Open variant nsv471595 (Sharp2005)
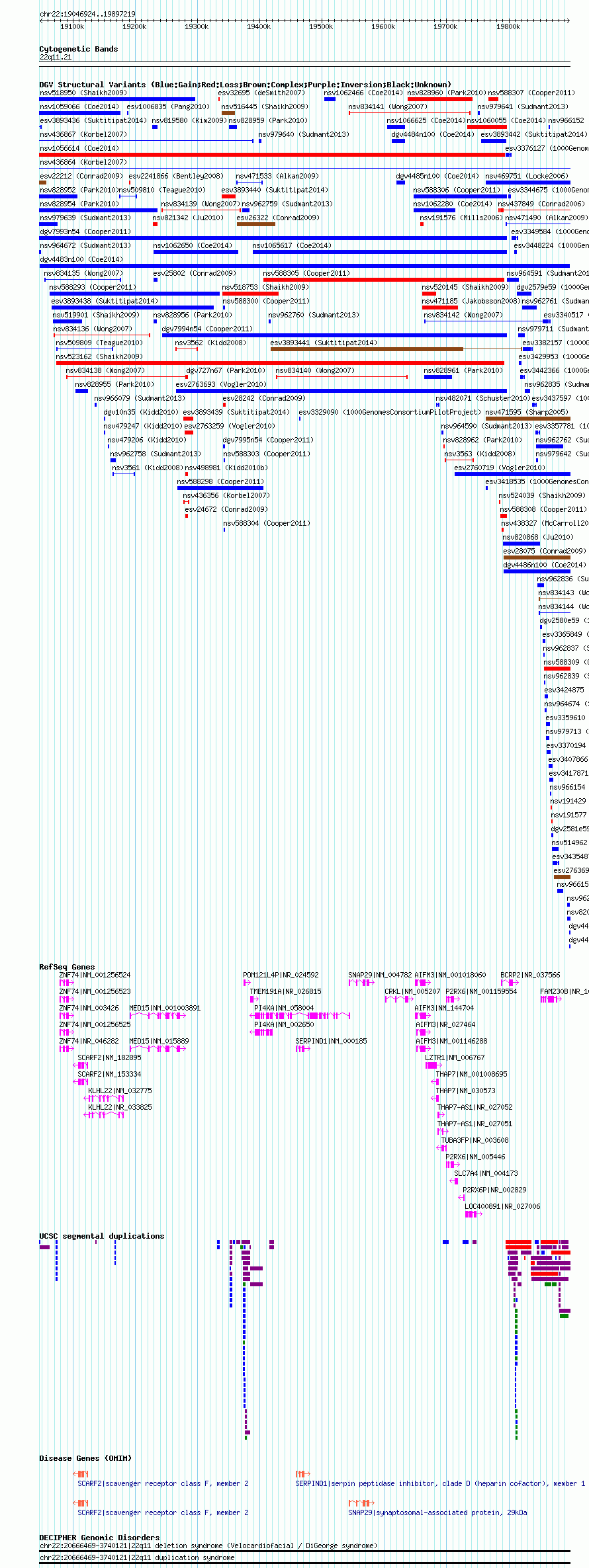Screen dimensions: 589x1568 pos(528,419)
